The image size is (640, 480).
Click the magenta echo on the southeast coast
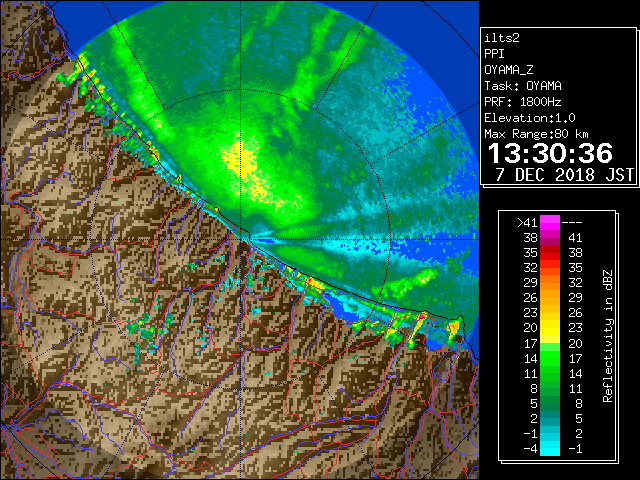[x=422, y=316]
